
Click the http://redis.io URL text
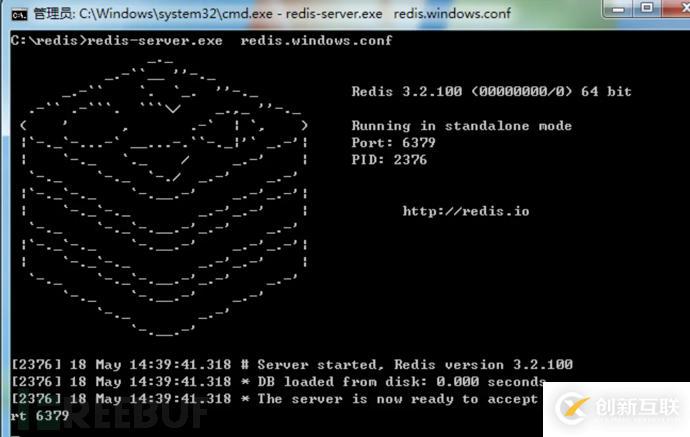(x=466, y=211)
